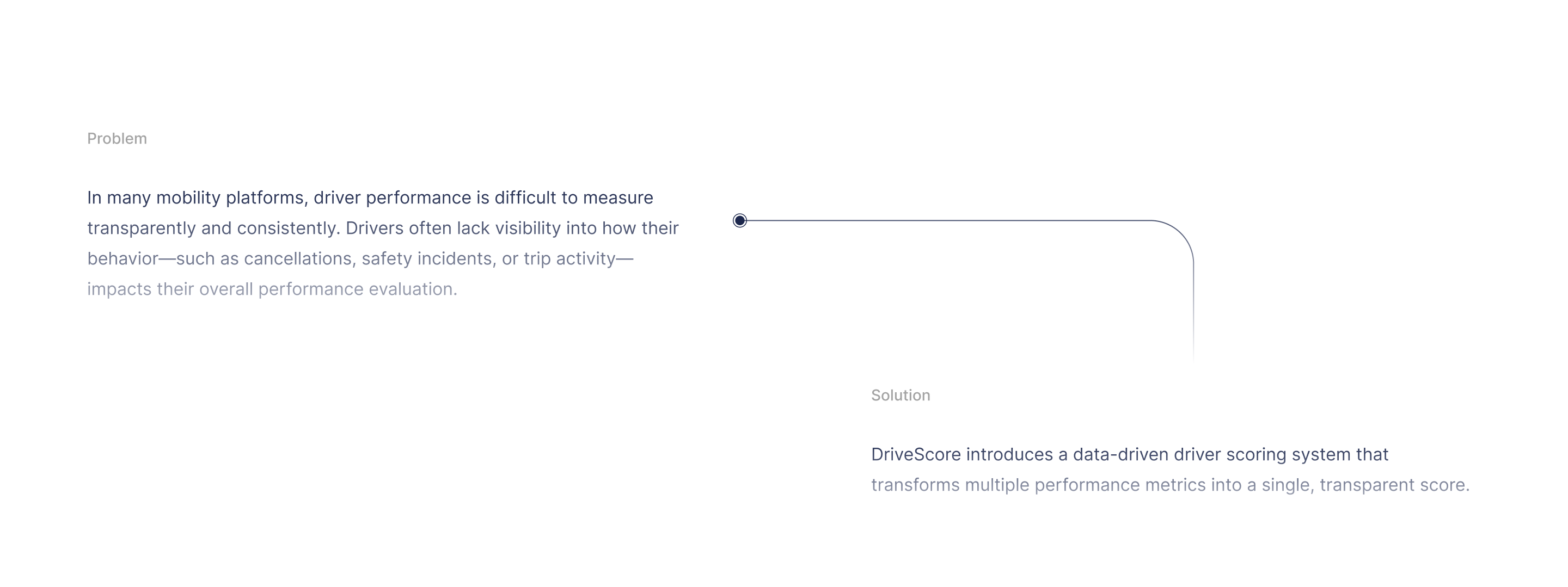Image resolution: width=1568 pixels, height=587 pixels.
Task: Click the words 'lack visibility' in the second line
Action: coord(509,228)
